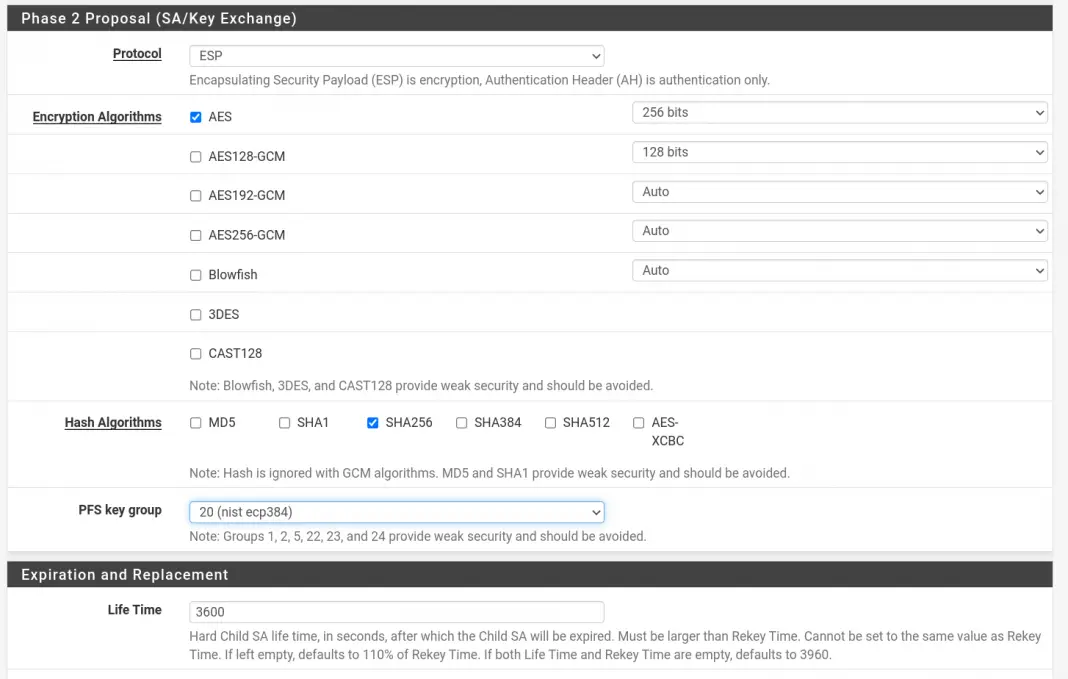Enable the AES-XCBC hash checkbox
Viewport: 1068px width, 679px height.
(x=638, y=422)
